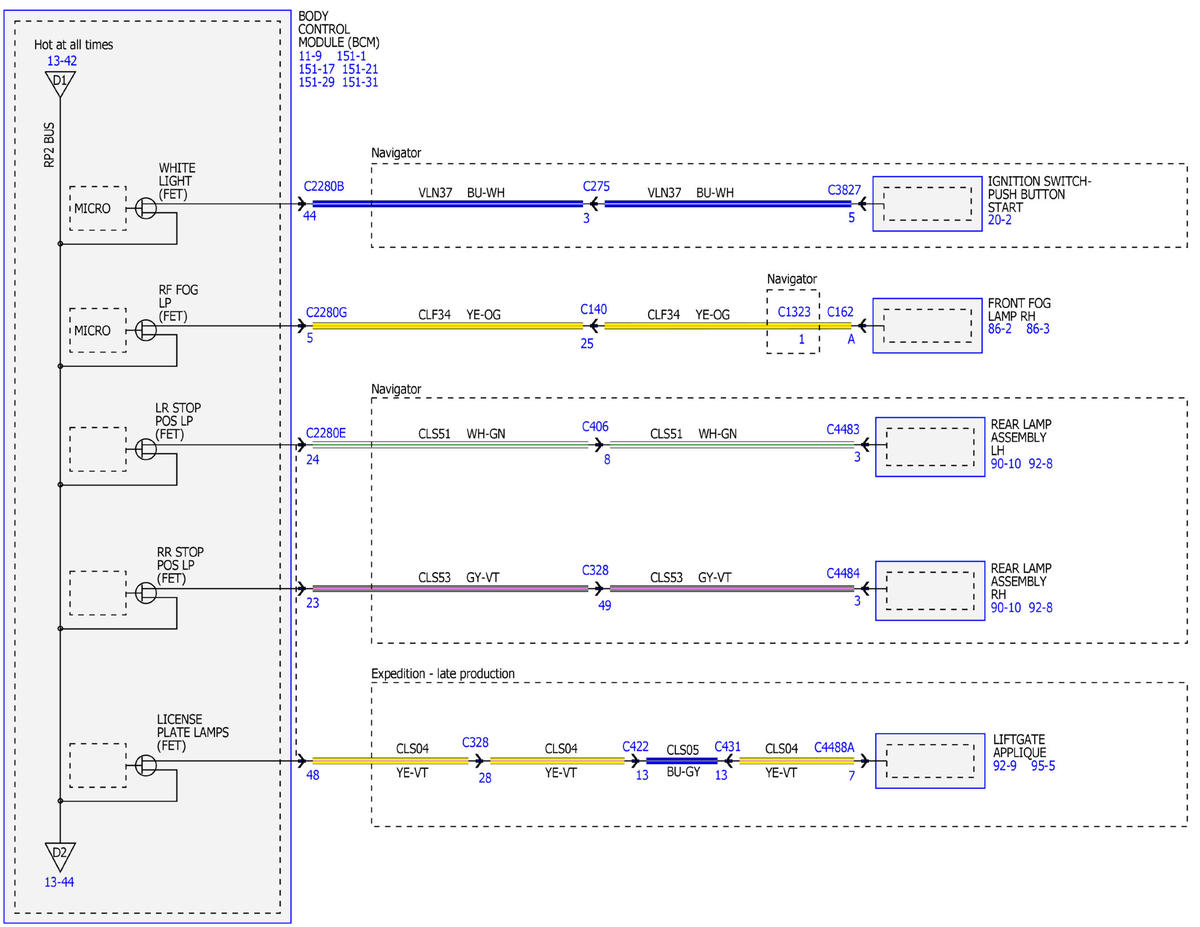Select the RF FOG LP FET symbol
1200x927 pixels.
[x=146, y=329]
